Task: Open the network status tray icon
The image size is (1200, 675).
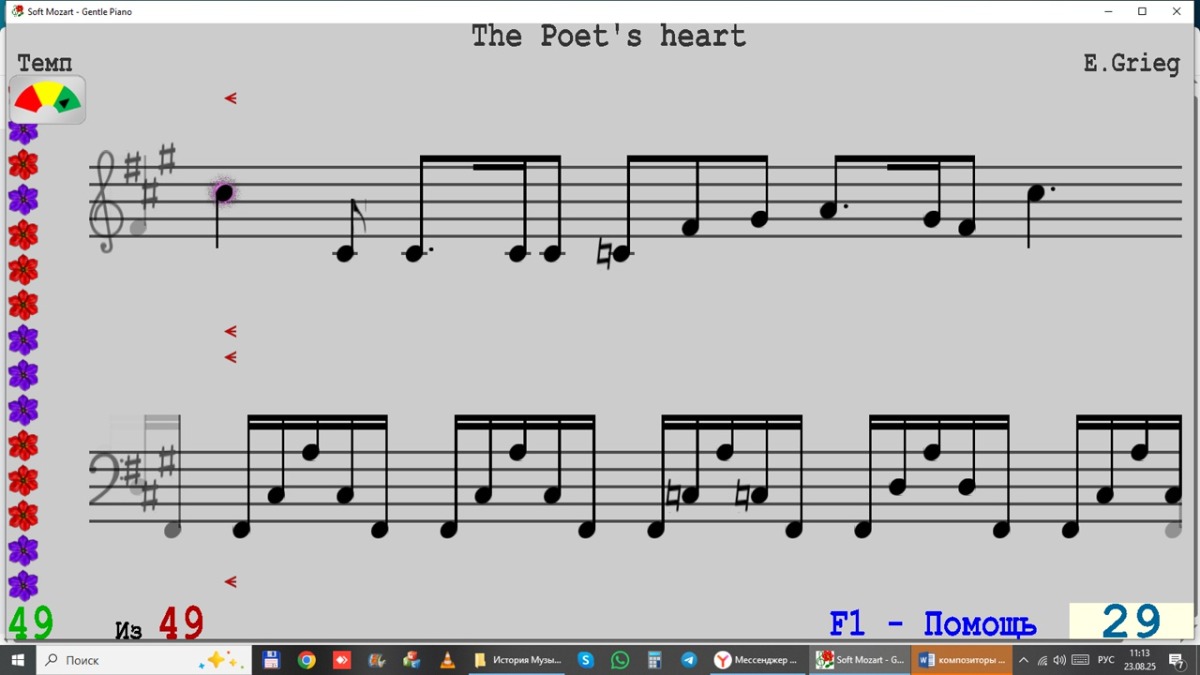Action: 1042,660
